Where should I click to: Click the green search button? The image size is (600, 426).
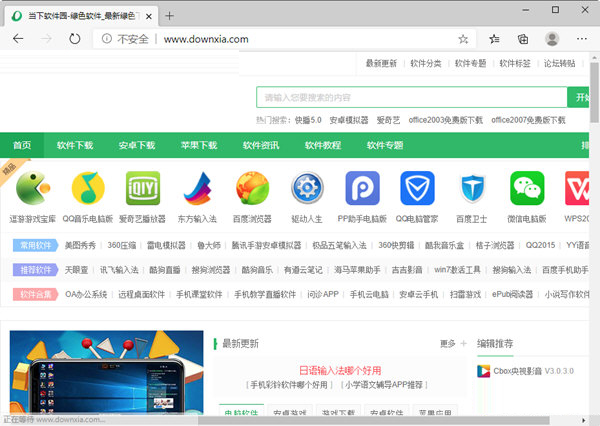pyautogui.click(x=578, y=97)
